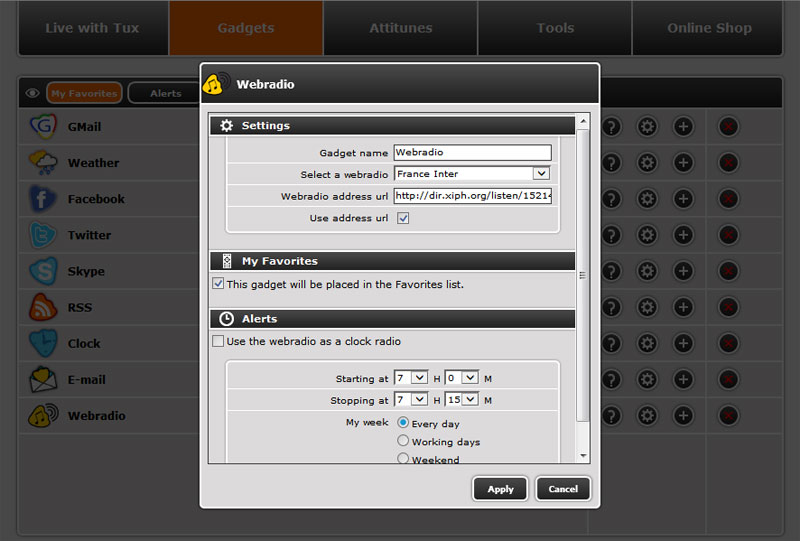Open the Select a webradio dropdown
The image size is (800, 541).
tap(472, 174)
